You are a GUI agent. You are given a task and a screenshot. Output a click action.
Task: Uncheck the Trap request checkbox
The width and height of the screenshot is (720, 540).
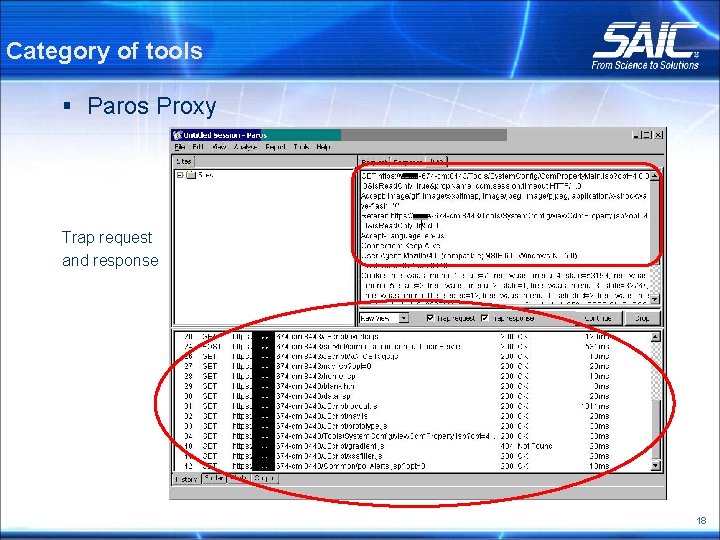click(430, 318)
